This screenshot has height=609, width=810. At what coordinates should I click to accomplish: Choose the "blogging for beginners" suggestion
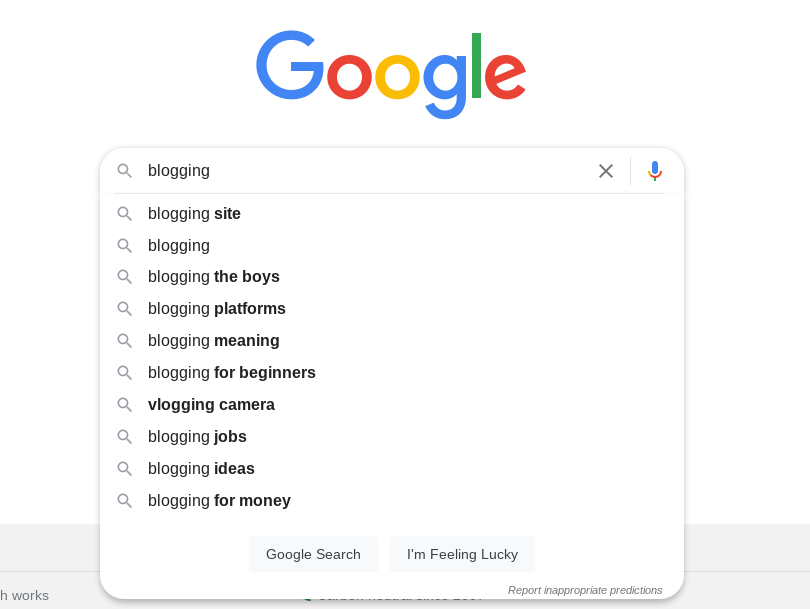[232, 372]
